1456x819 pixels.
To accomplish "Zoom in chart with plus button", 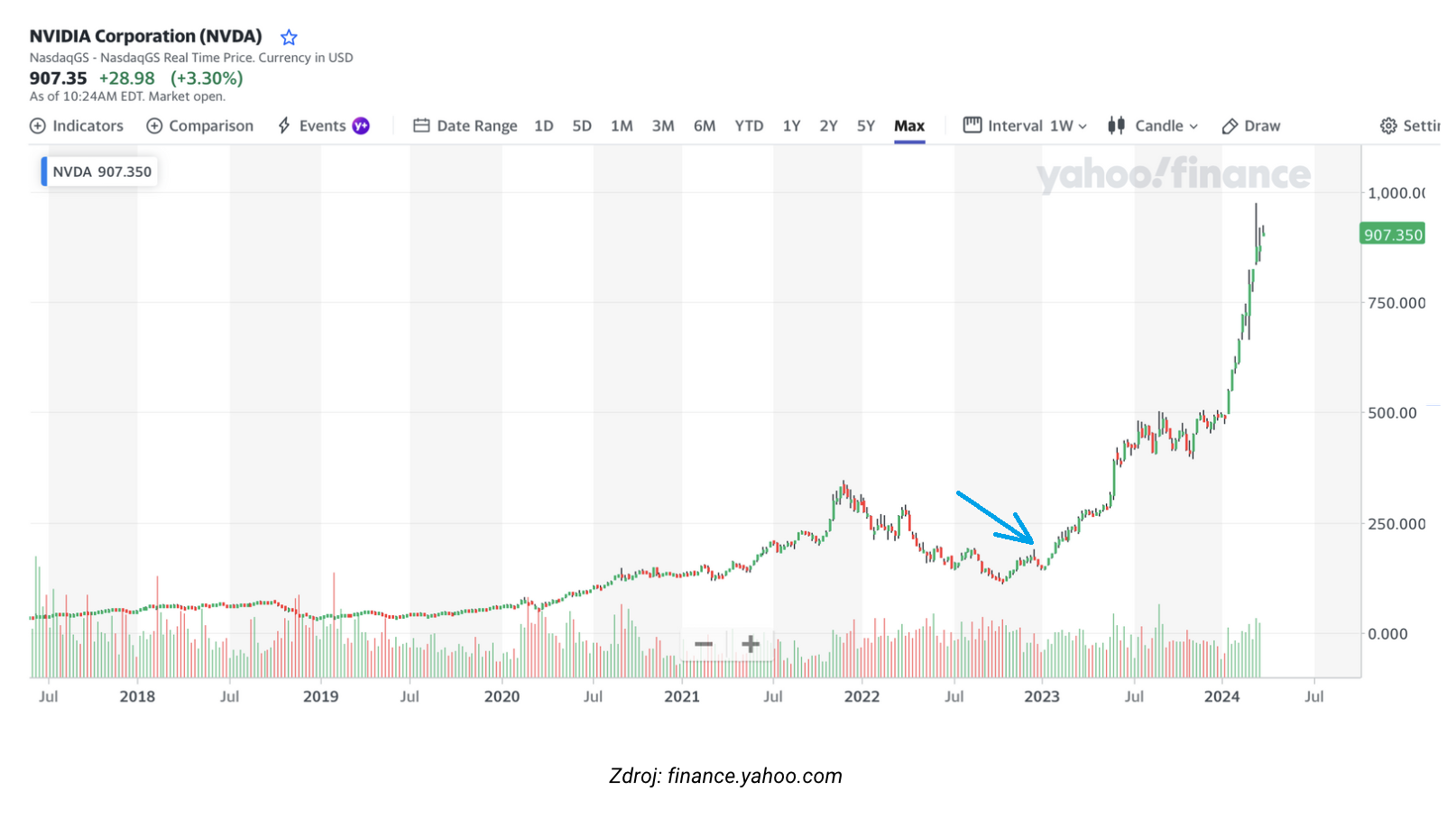I will tap(750, 644).
